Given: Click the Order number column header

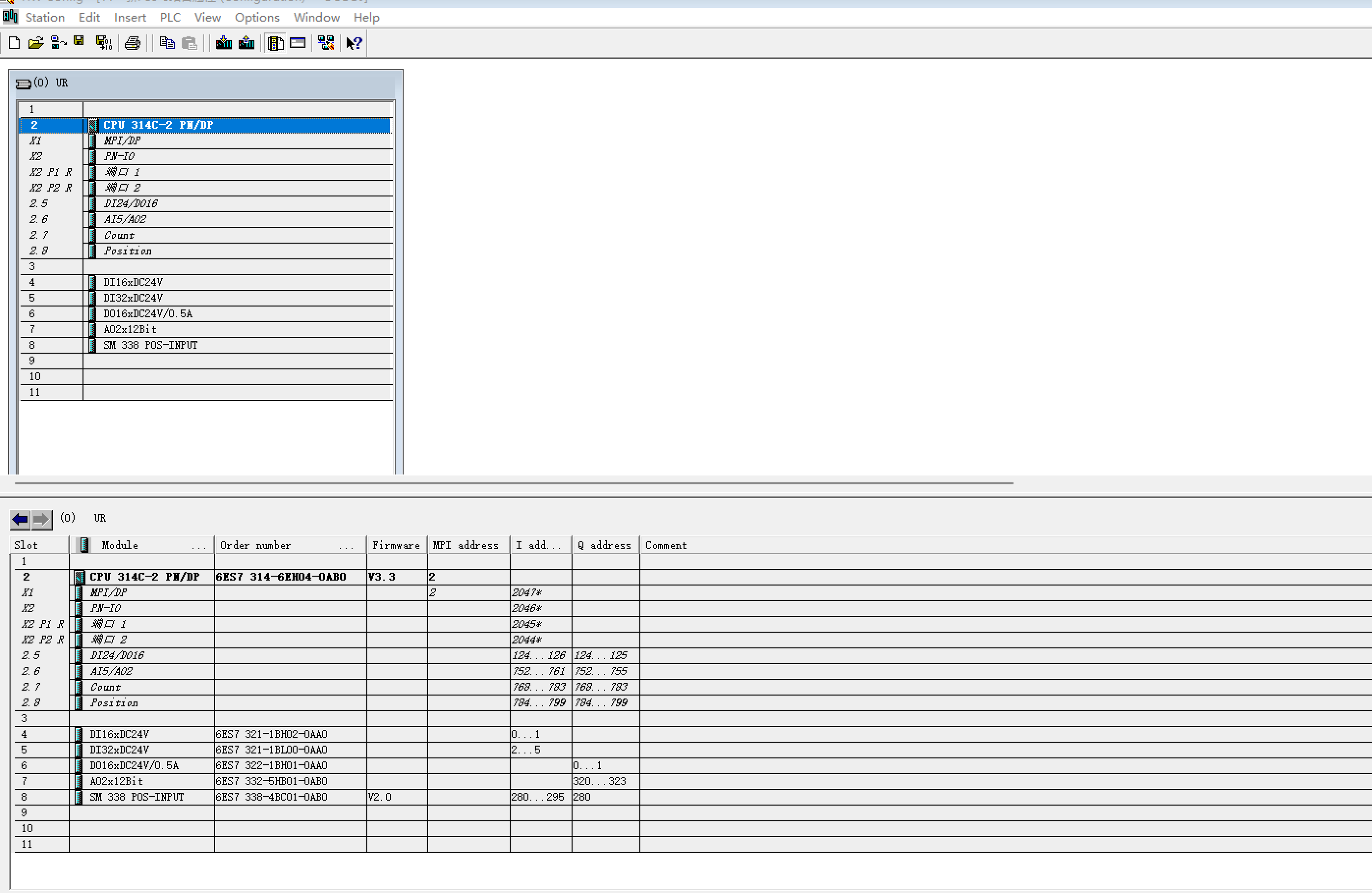Looking at the screenshot, I should tap(255, 545).
